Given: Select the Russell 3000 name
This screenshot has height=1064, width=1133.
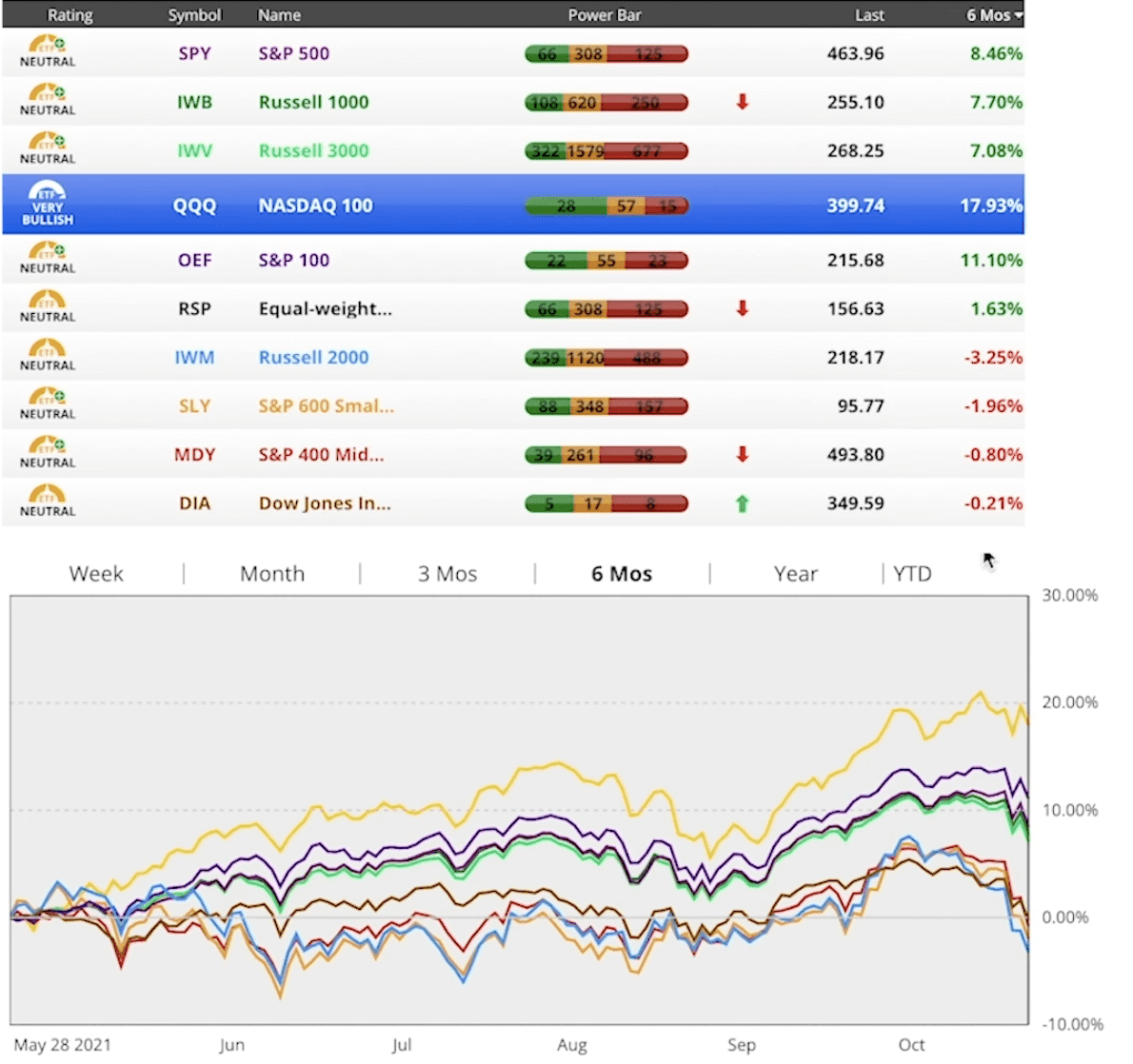Looking at the screenshot, I should (313, 150).
